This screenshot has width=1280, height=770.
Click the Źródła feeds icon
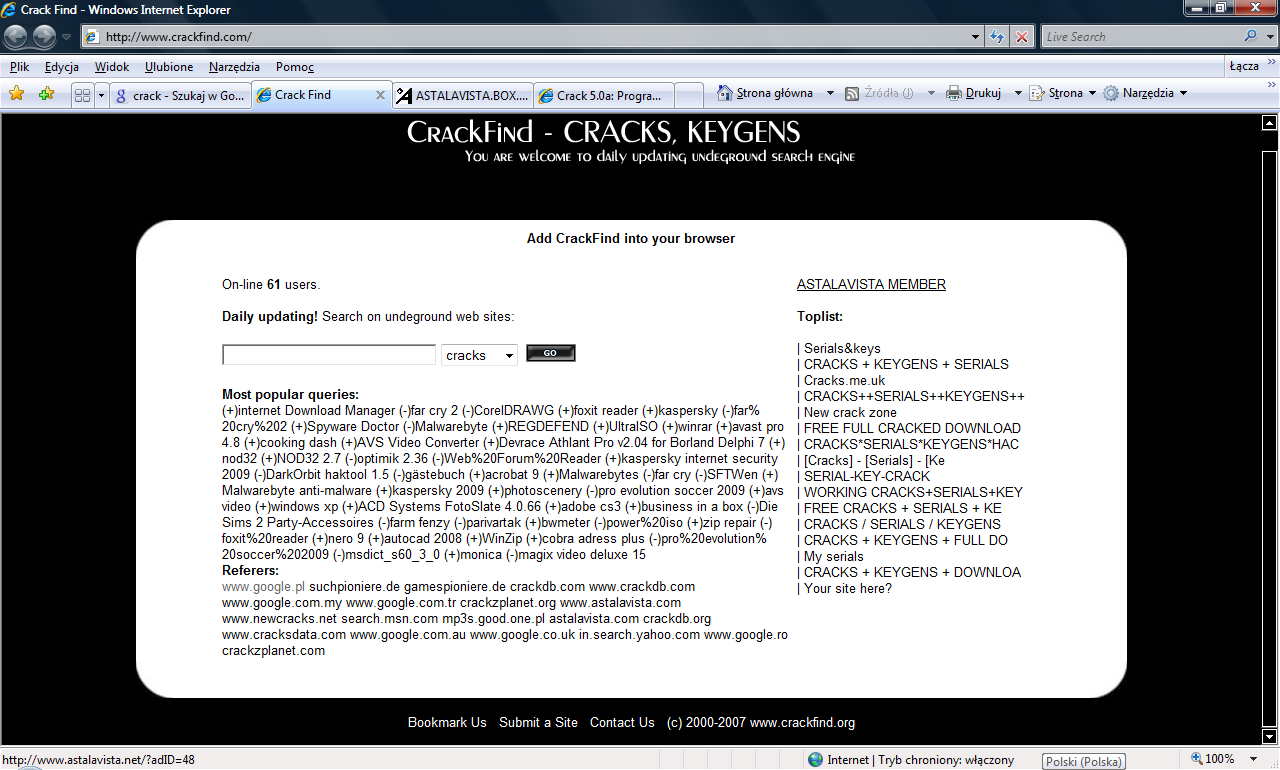tap(852, 93)
